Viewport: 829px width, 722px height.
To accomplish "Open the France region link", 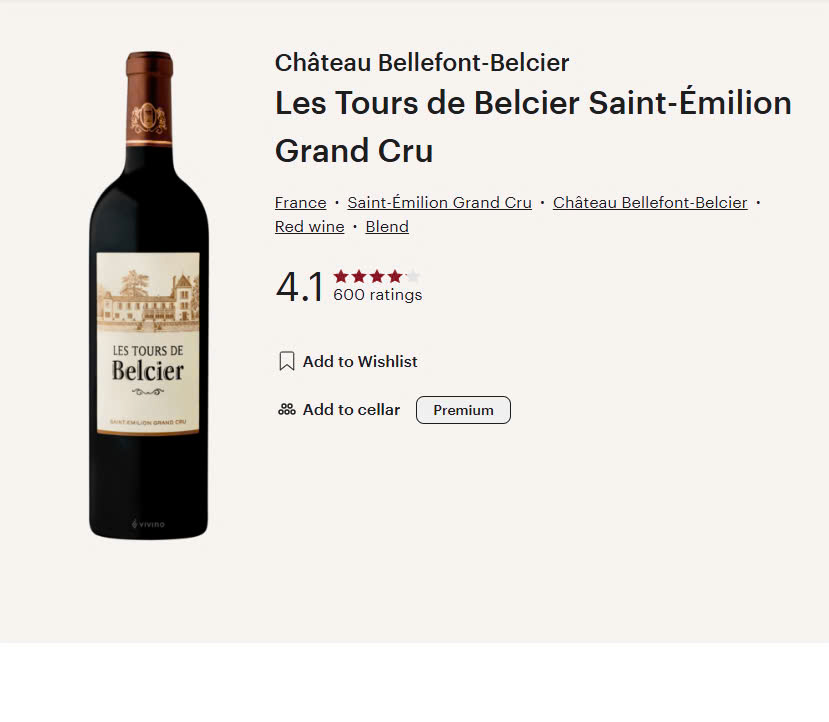I will point(300,202).
